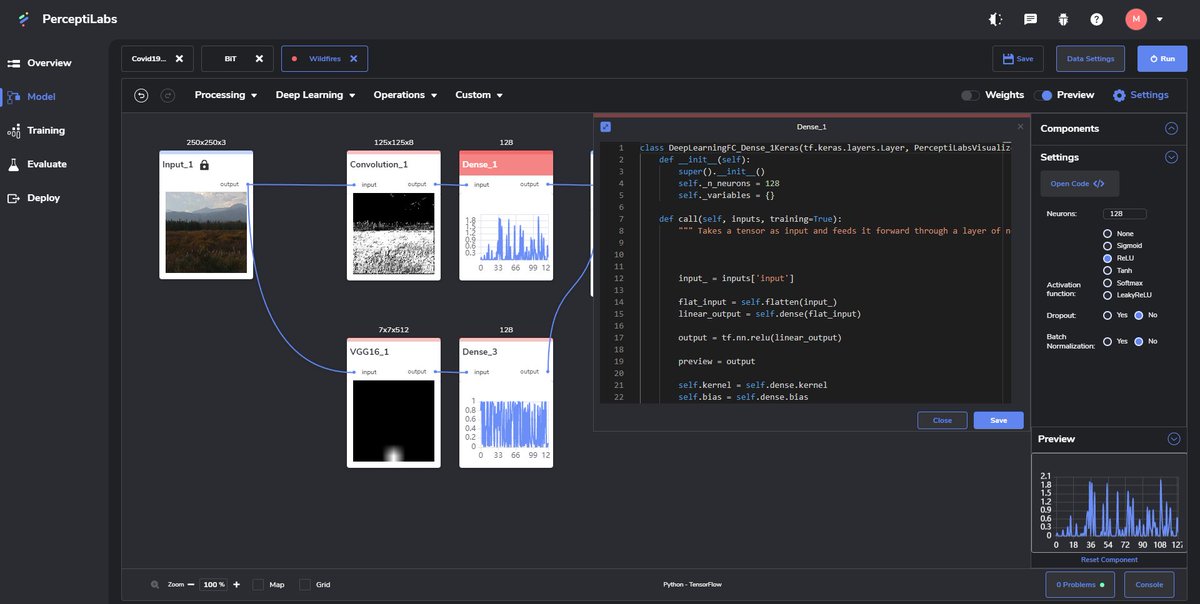Open the Training section in the sidebar
Viewport: 1200px width, 604px height.
[x=48, y=130]
